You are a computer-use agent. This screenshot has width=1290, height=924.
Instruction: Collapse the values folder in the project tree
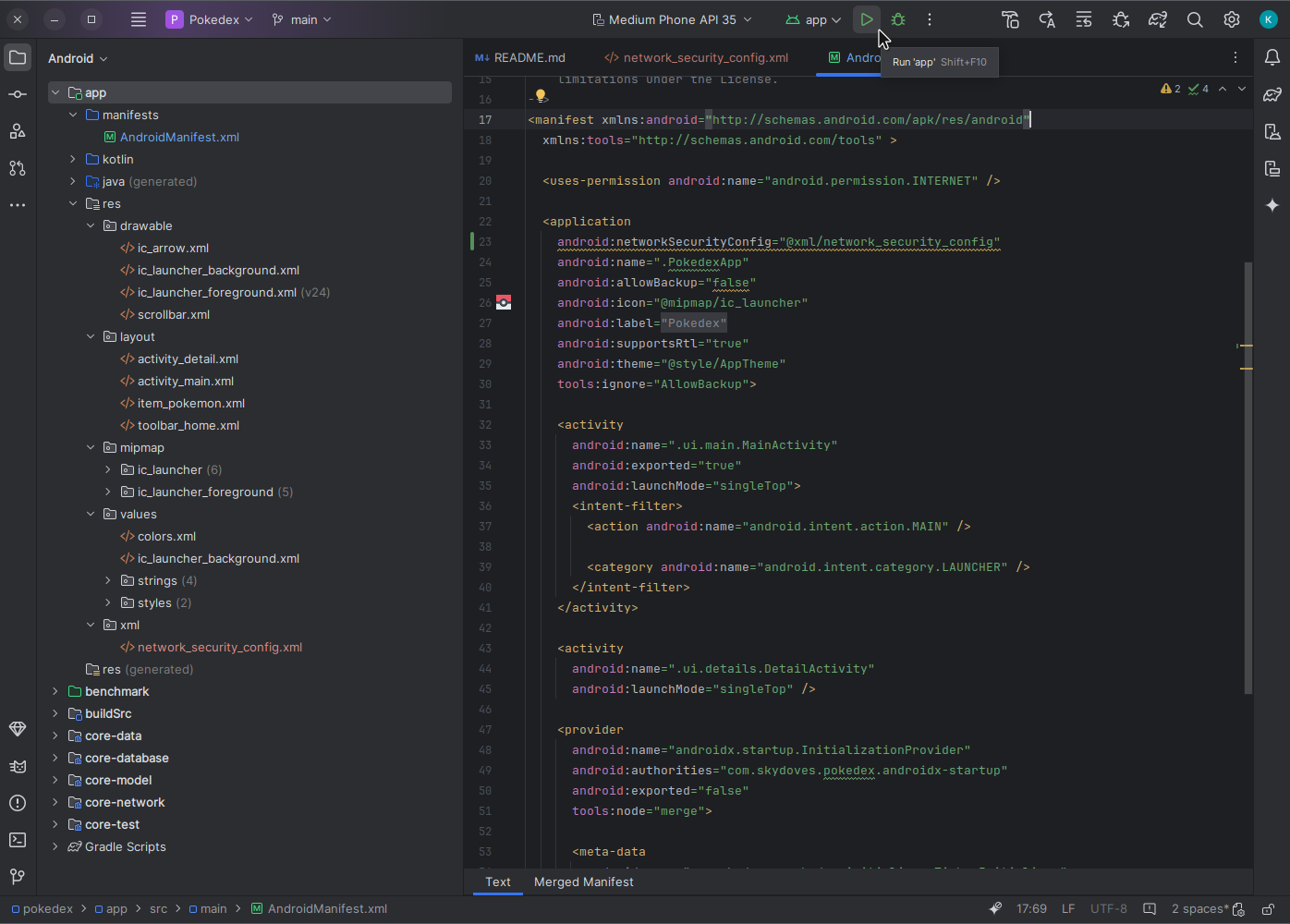(x=90, y=514)
